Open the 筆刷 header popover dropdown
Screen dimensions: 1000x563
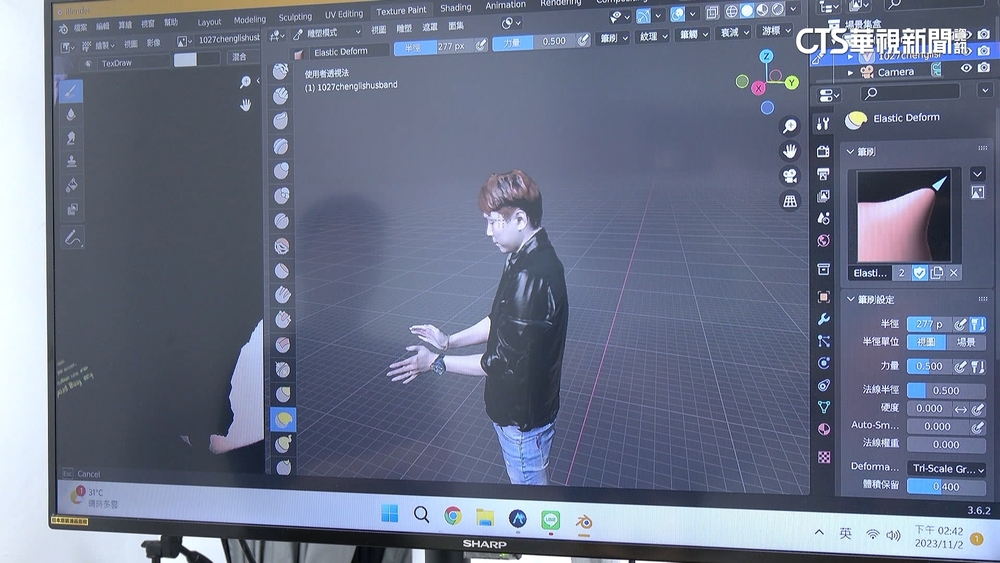tap(614, 38)
